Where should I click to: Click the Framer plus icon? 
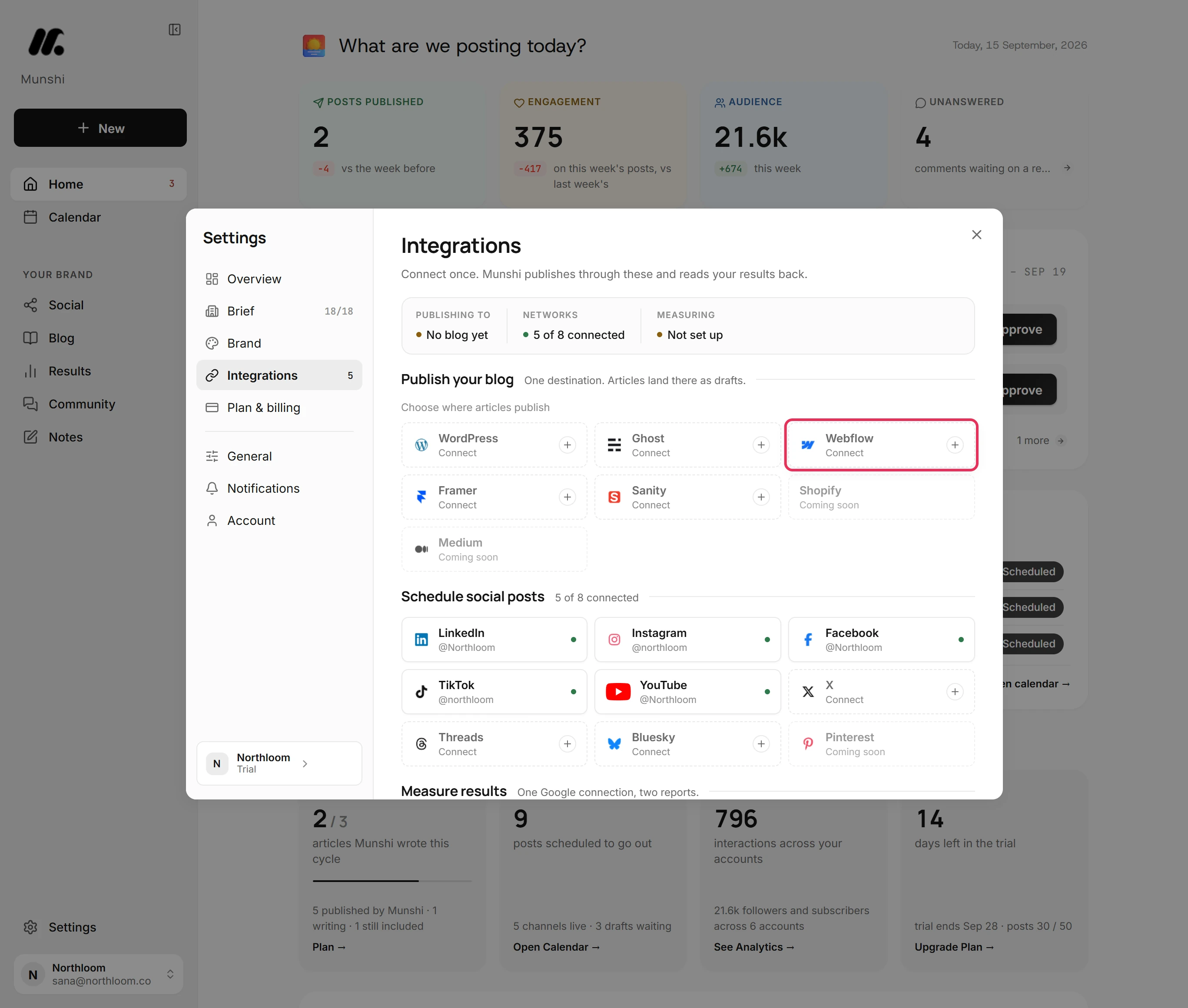pos(567,497)
